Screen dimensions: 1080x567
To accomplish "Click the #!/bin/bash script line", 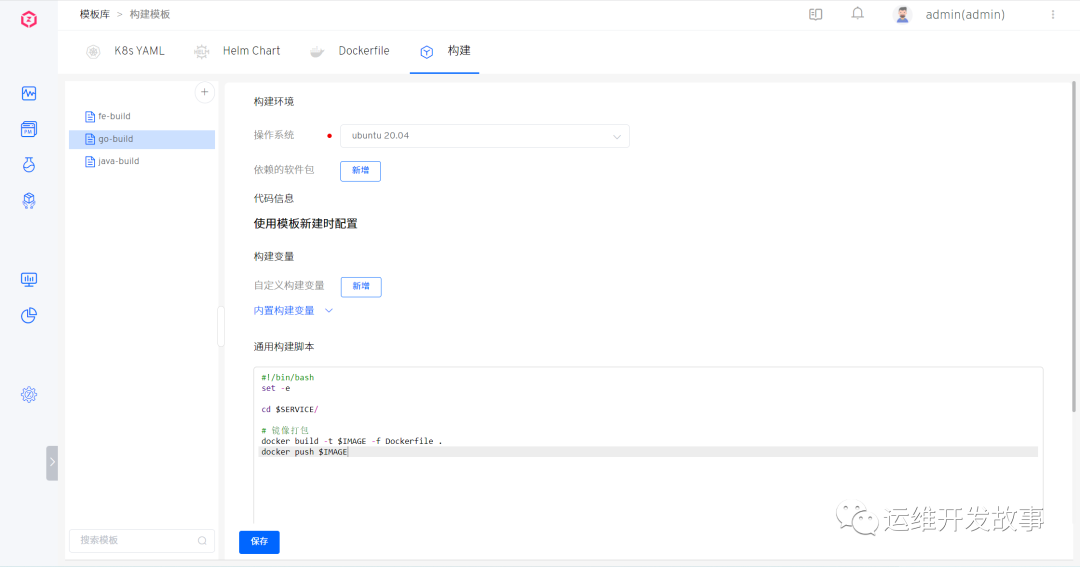I will coord(287,378).
